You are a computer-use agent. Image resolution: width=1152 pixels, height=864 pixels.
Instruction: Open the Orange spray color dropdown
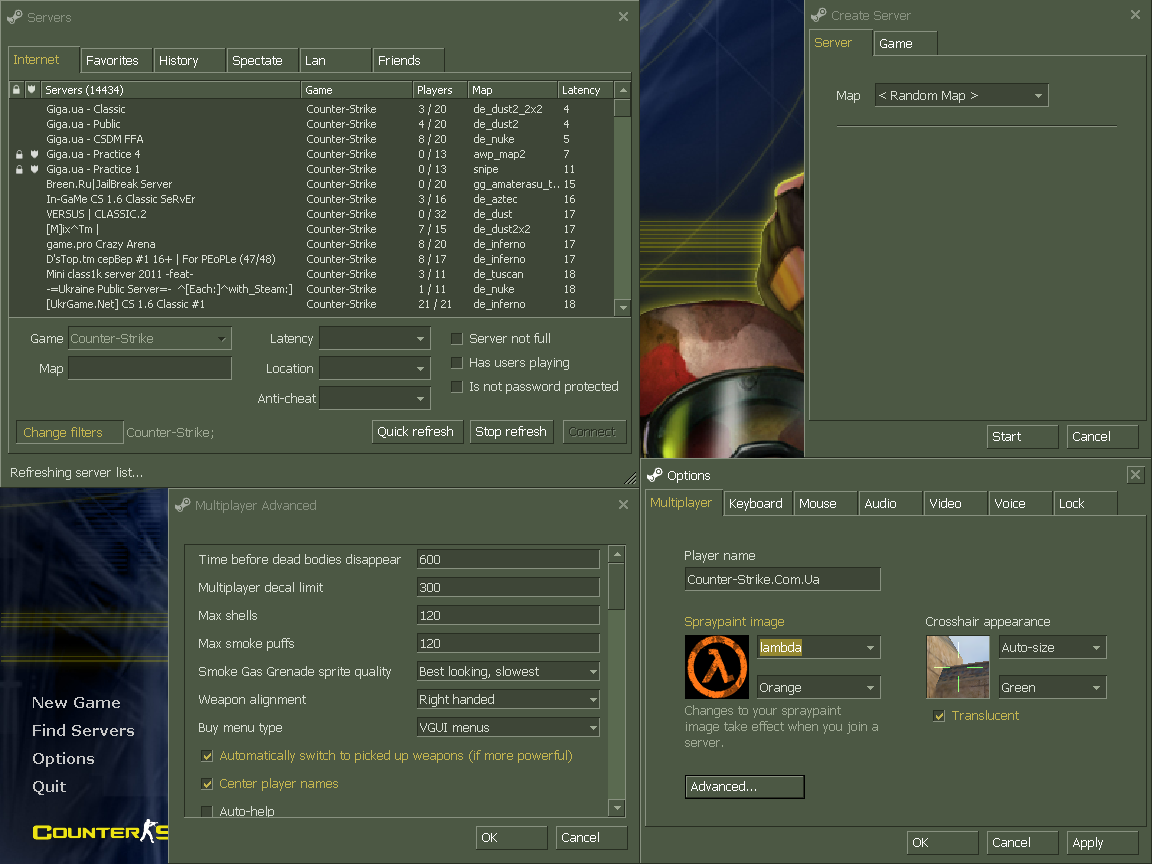tap(818, 688)
